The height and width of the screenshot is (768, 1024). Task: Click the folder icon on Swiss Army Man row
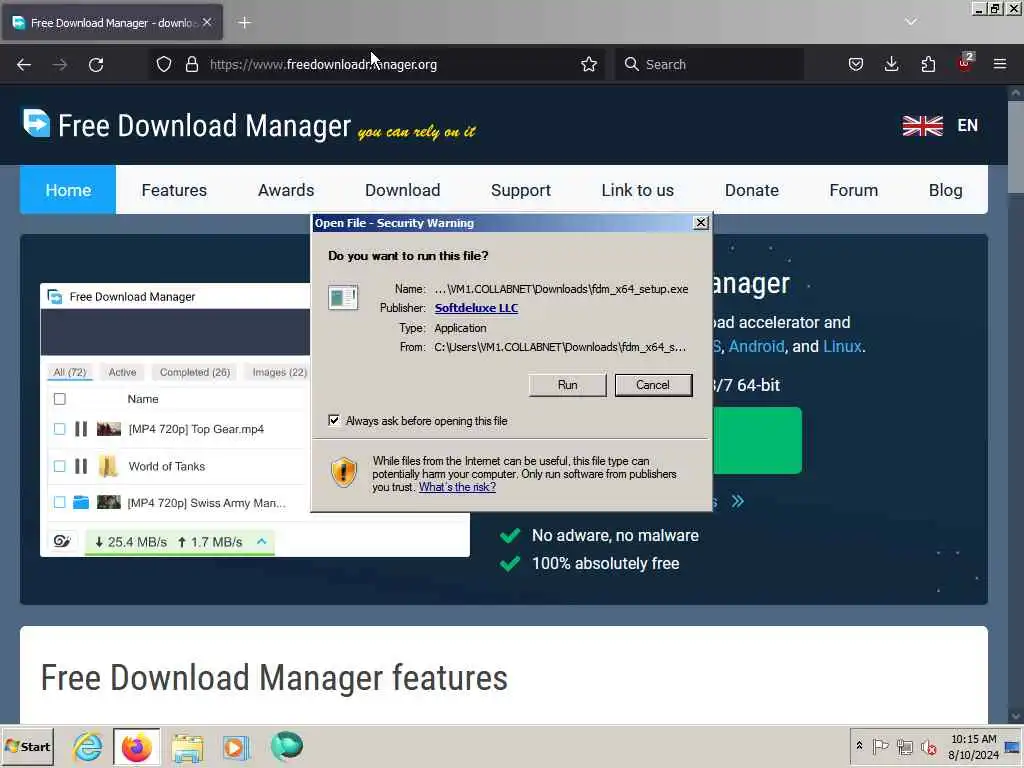81,502
